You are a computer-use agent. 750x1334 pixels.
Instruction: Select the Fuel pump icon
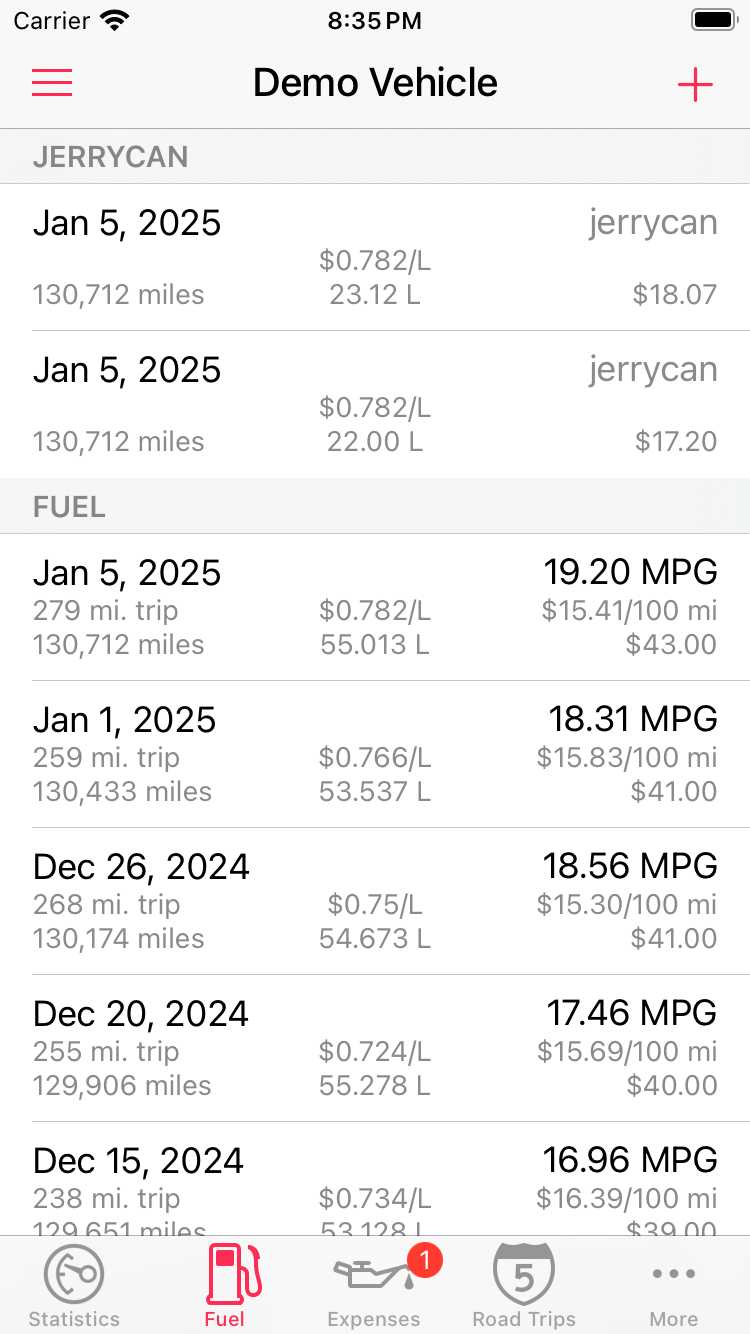(233, 1272)
